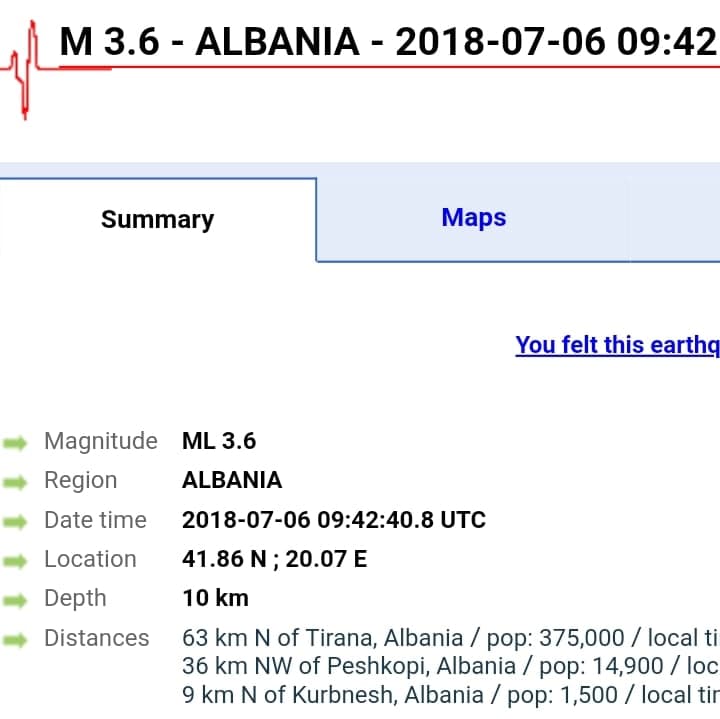Click the Distances field label
The height and width of the screenshot is (719, 720).
[96, 638]
